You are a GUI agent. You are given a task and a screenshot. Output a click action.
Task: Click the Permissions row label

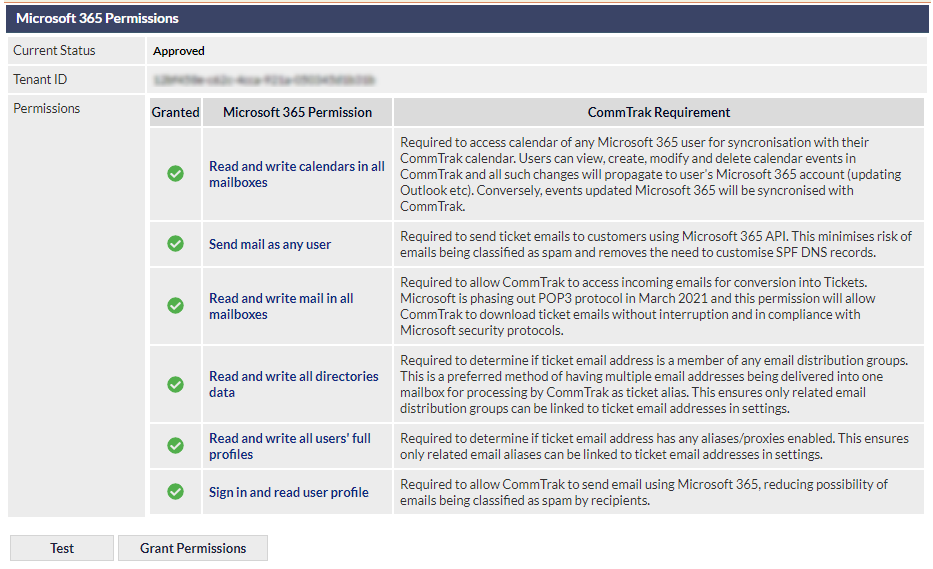pos(46,108)
